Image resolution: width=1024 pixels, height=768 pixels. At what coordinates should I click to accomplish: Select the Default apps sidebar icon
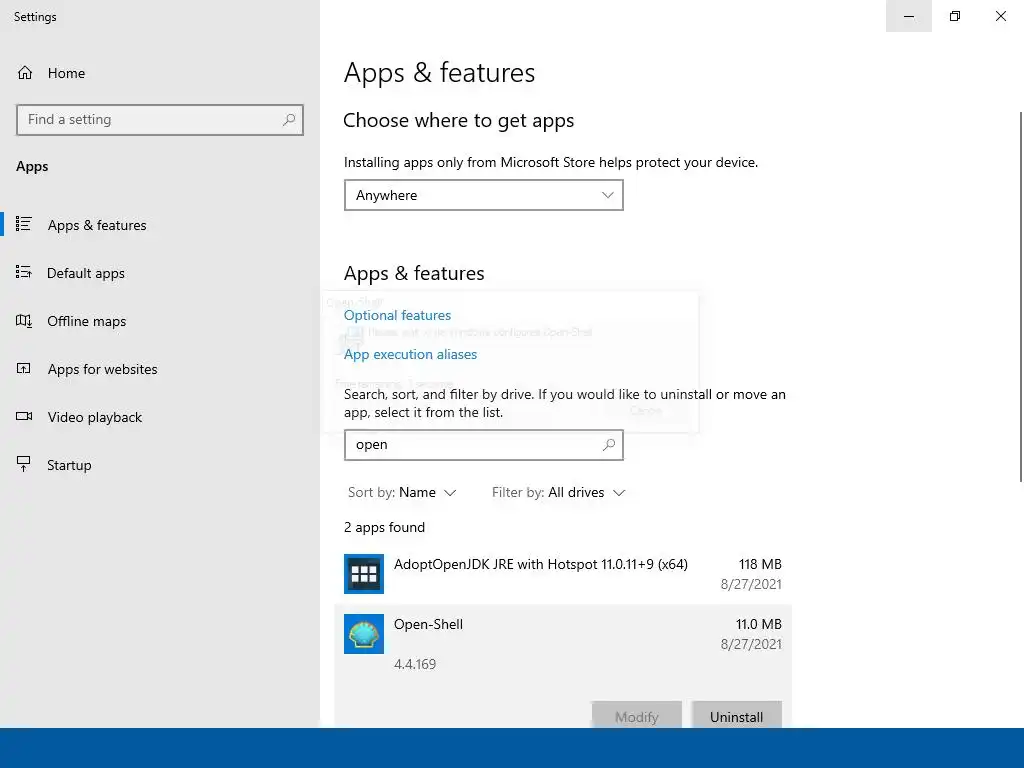(x=24, y=272)
